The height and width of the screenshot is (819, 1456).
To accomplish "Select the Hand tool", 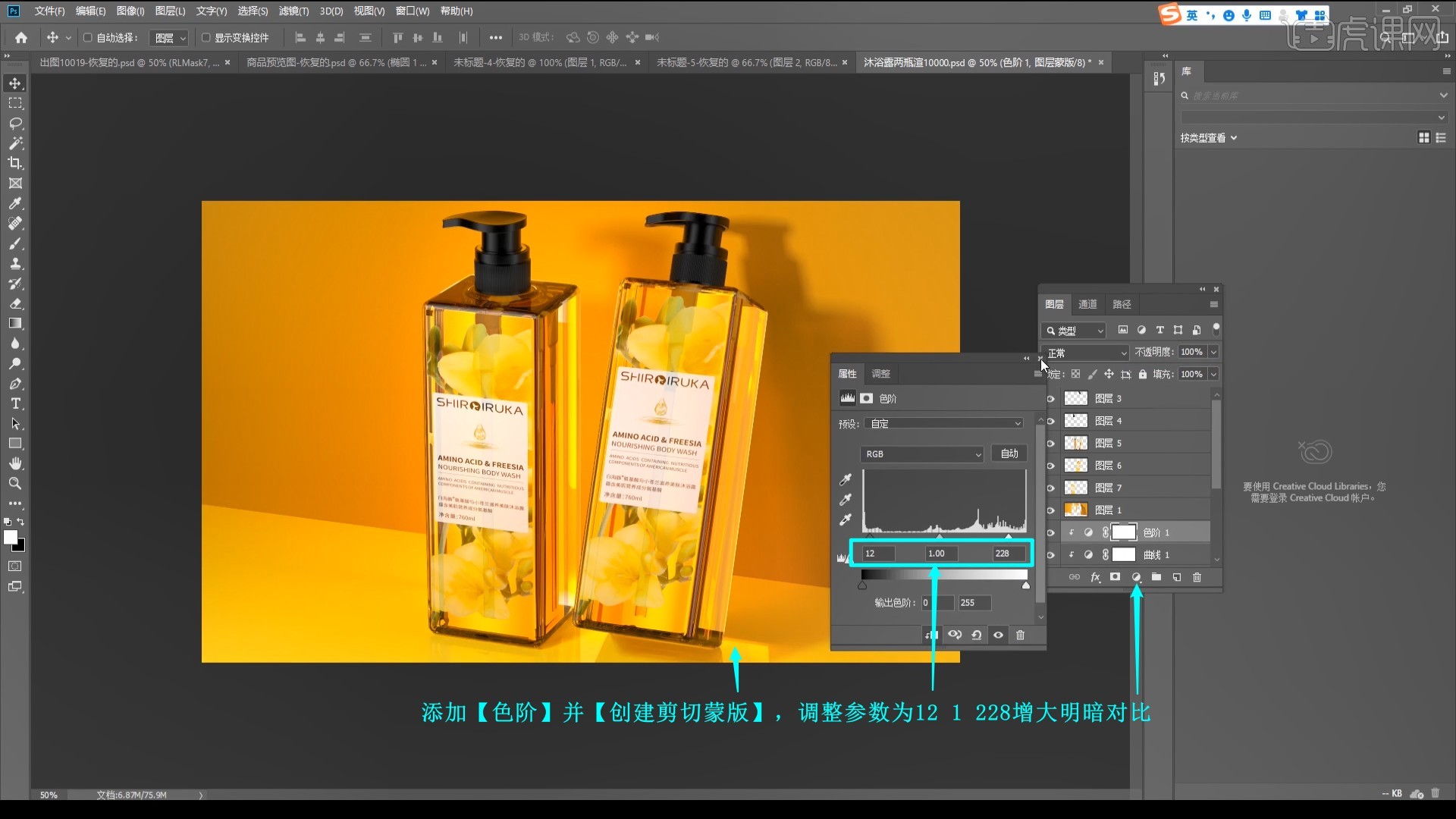I will click(x=15, y=463).
